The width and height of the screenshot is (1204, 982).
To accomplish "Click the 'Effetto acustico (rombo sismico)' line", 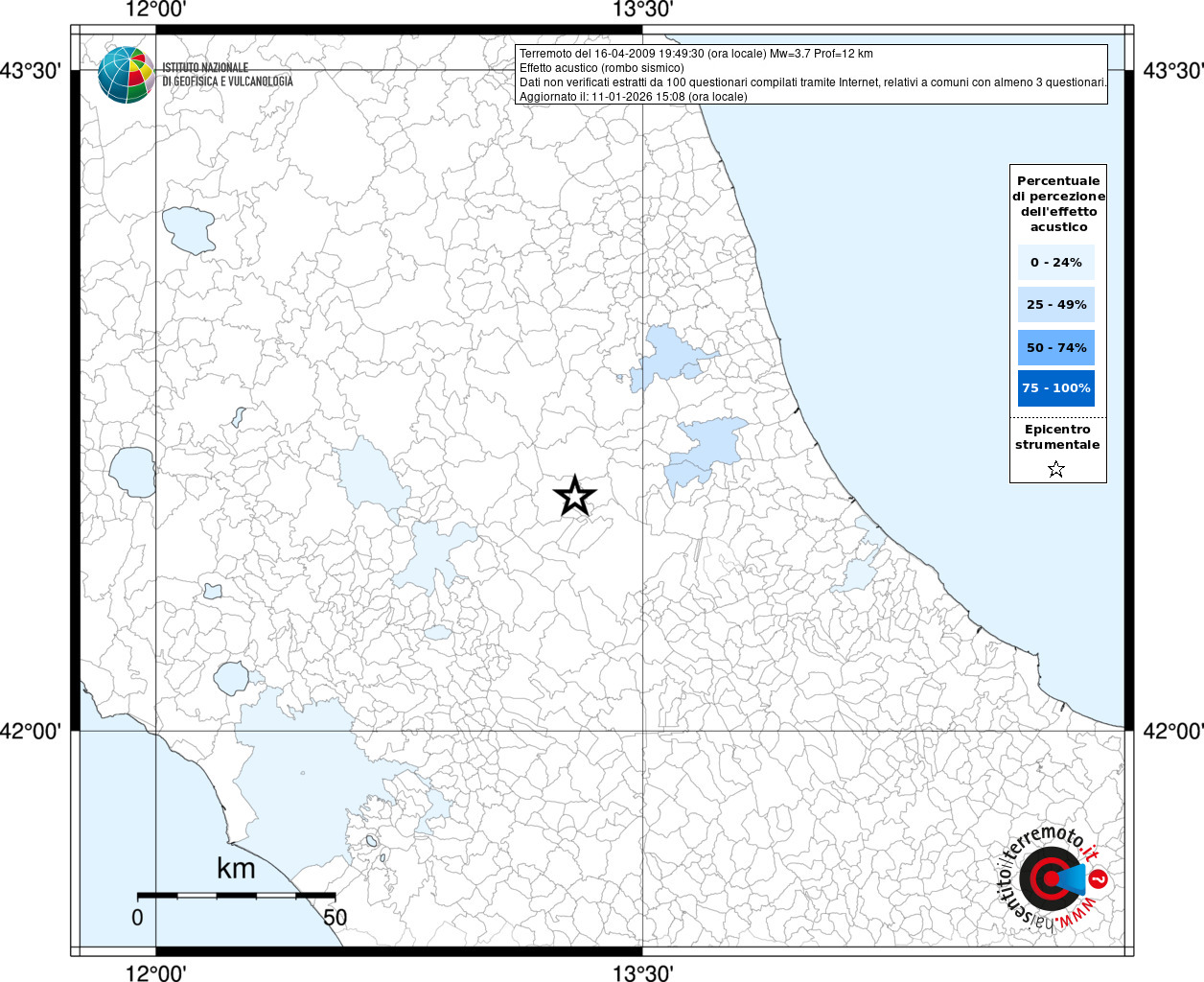I will tap(602, 68).
